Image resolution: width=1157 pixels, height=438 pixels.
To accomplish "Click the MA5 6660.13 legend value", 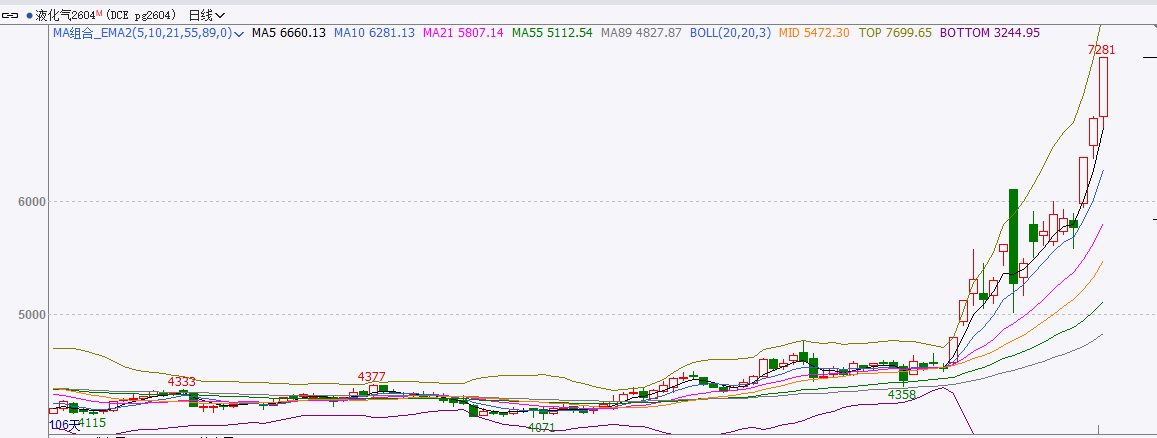I will coord(288,33).
